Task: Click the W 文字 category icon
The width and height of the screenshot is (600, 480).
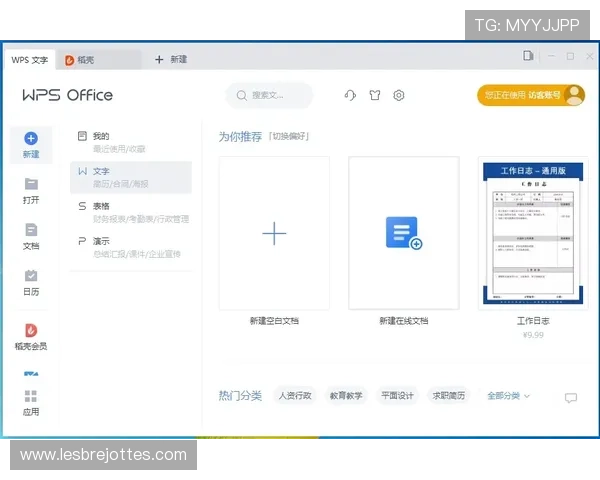Action: (x=82, y=171)
